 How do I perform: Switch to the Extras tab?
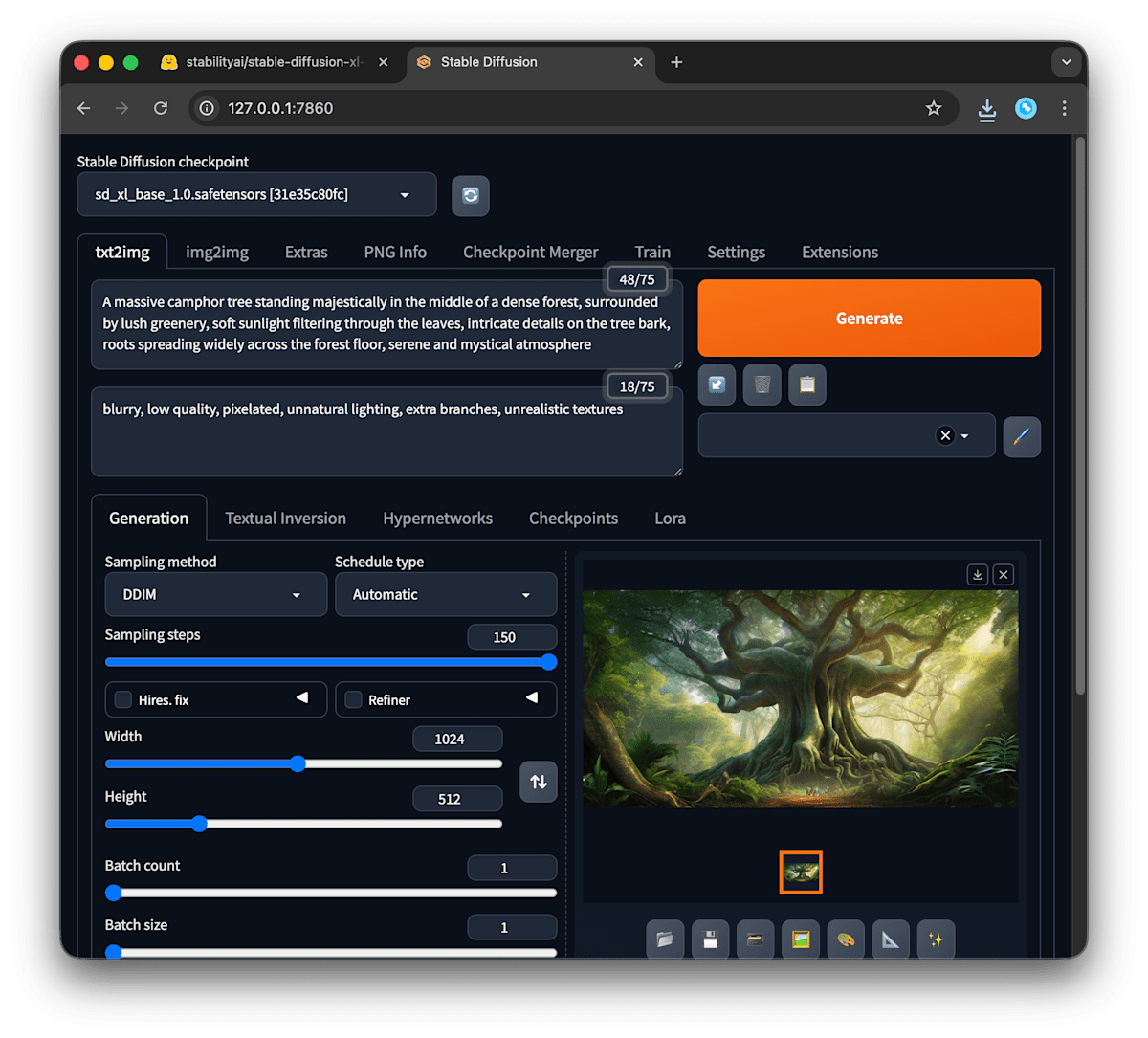306,252
